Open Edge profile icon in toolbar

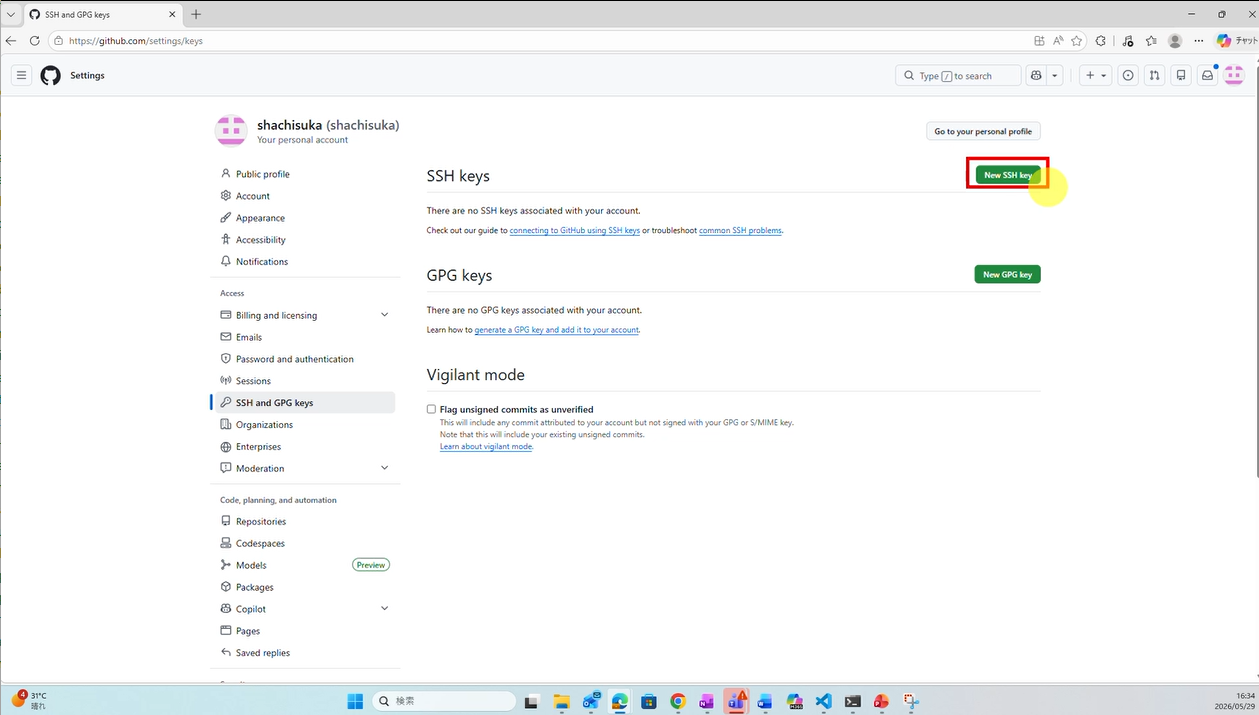(1175, 41)
